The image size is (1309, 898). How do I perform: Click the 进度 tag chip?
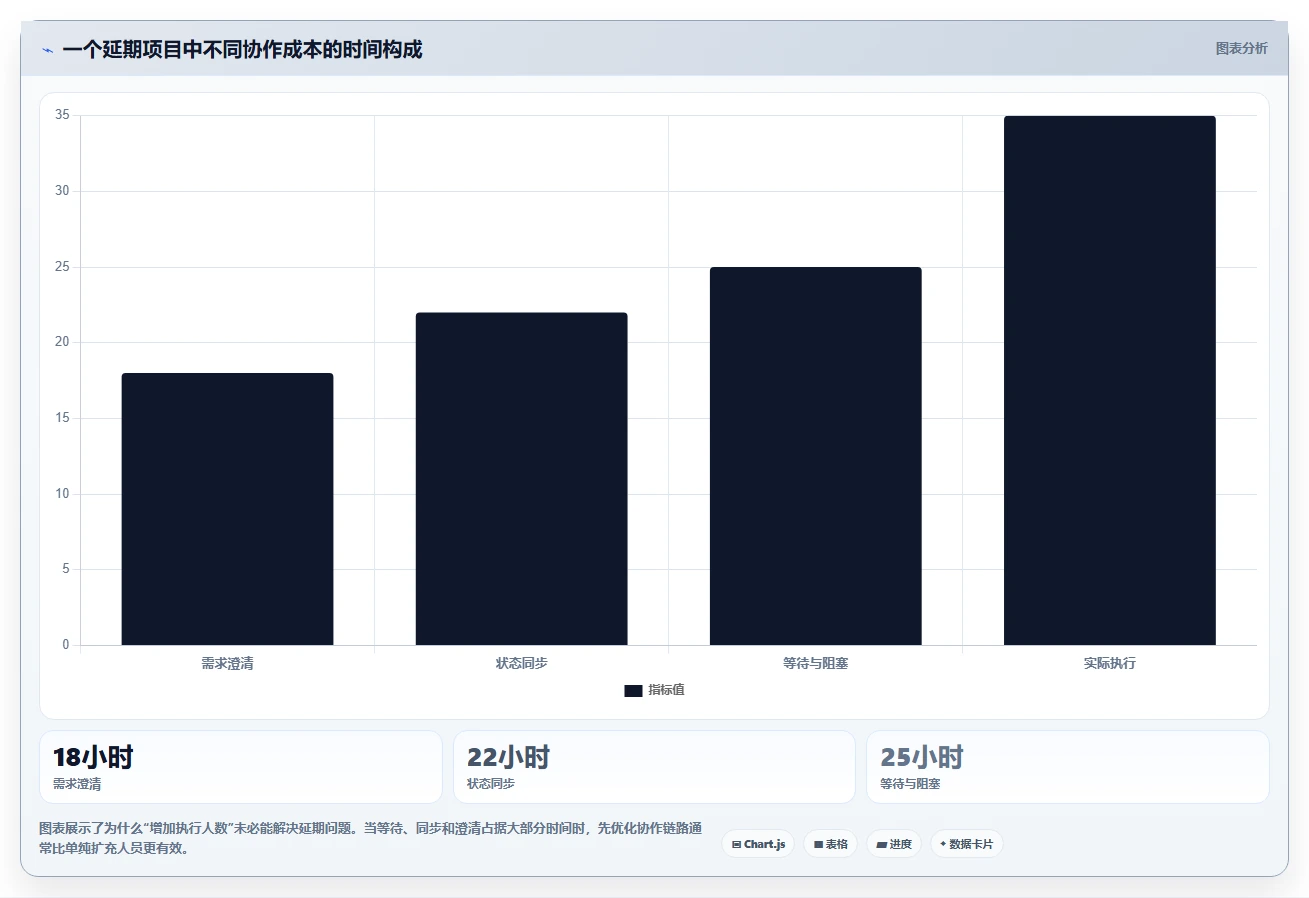pyautogui.click(x=893, y=844)
